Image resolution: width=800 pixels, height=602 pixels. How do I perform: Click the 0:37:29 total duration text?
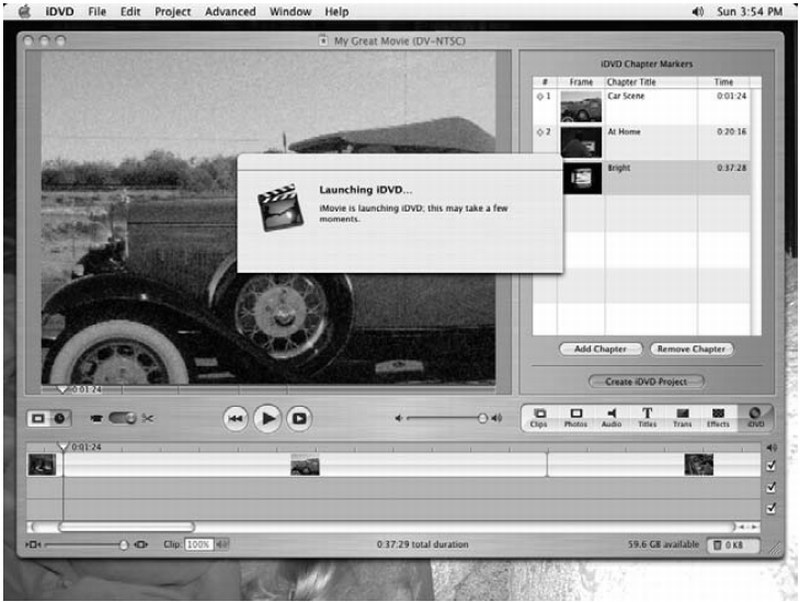click(422, 544)
